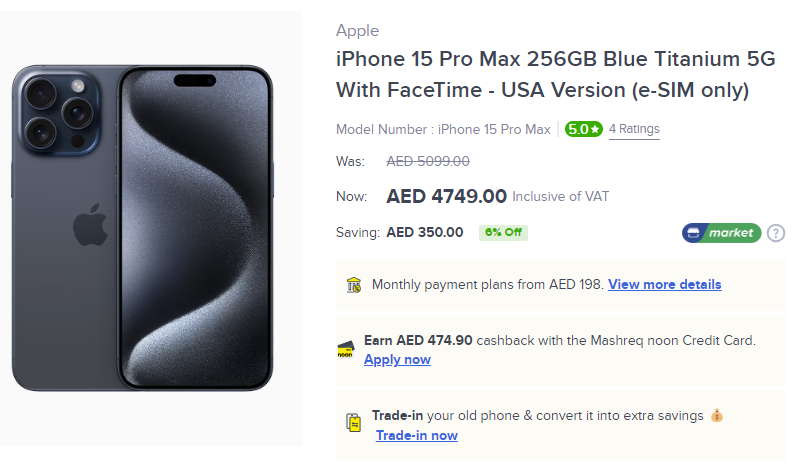
Task: Click the money bag emoji icon
Action: (717, 415)
